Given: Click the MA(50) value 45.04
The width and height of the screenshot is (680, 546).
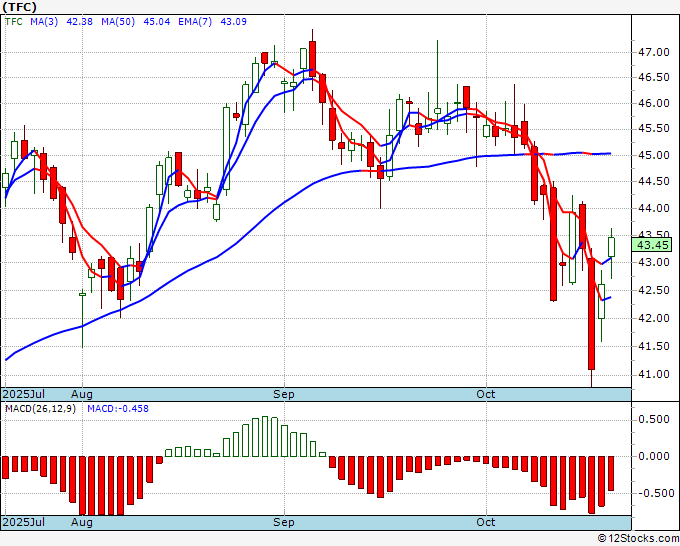Looking at the screenshot, I should point(157,21).
